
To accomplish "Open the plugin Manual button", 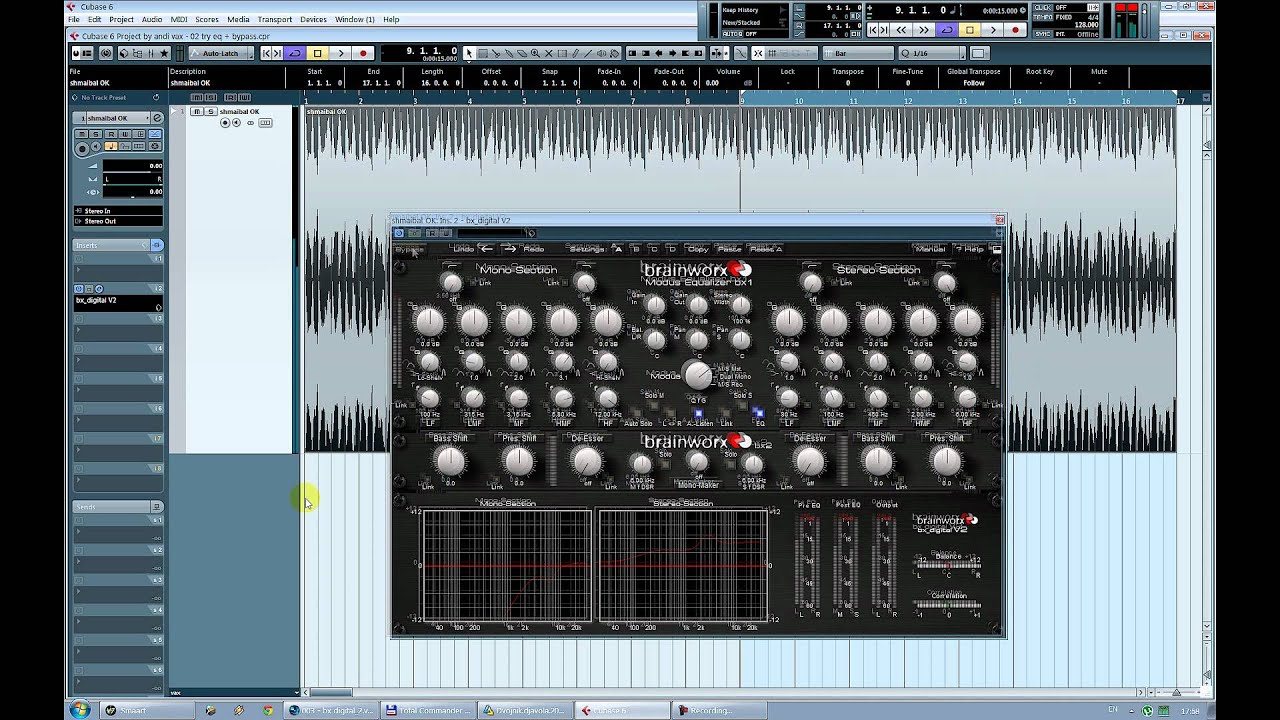I will 929,249.
